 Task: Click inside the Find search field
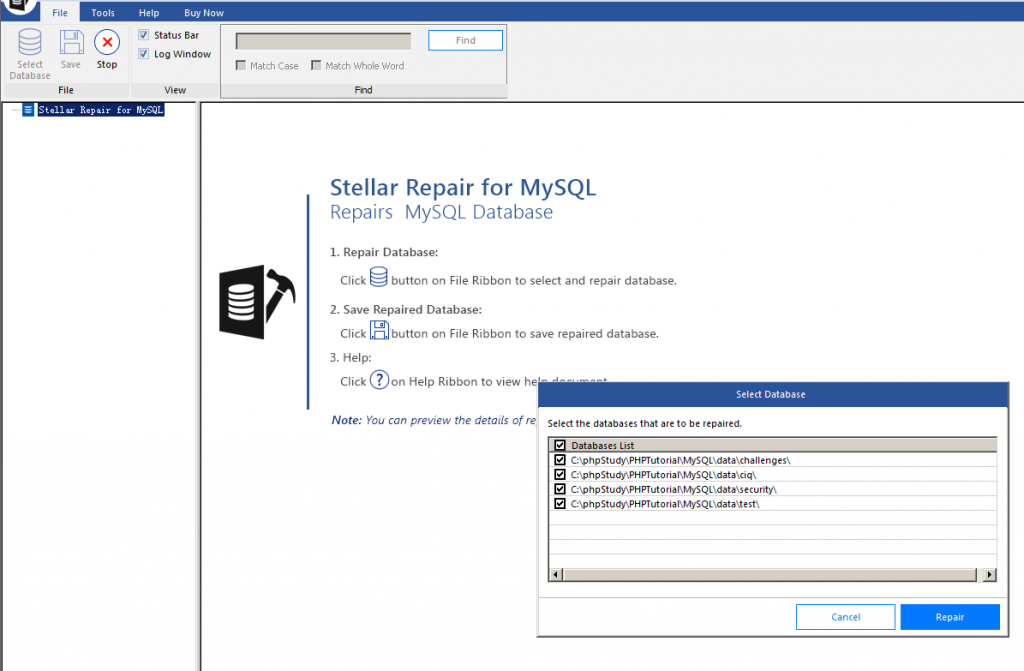pos(321,40)
